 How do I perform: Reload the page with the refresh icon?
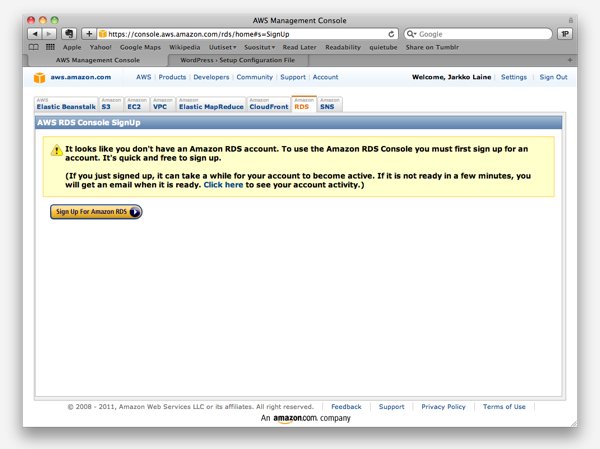391,33
